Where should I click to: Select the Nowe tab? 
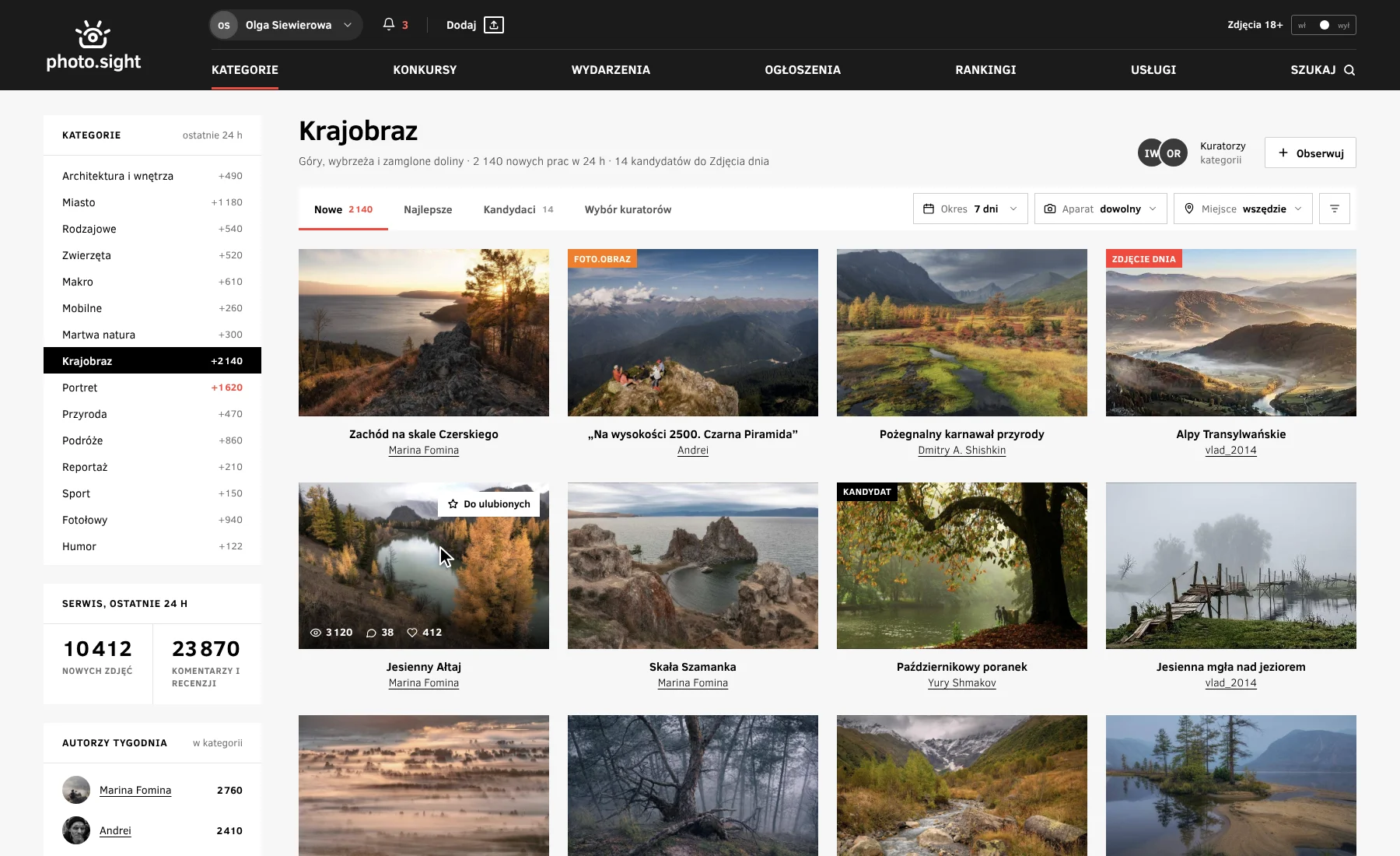pyautogui.click(x=343, y=209)
